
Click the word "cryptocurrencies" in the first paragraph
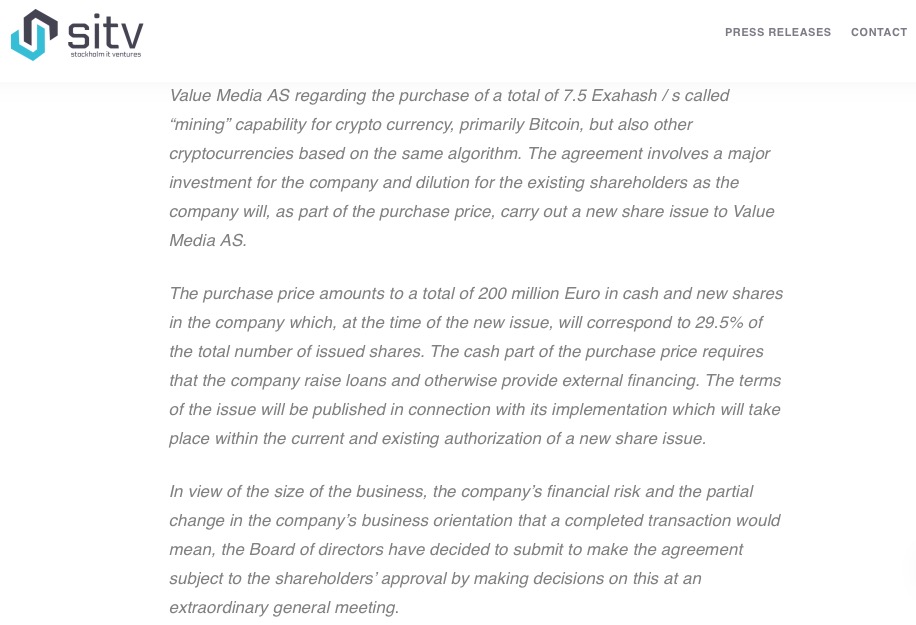231,153
